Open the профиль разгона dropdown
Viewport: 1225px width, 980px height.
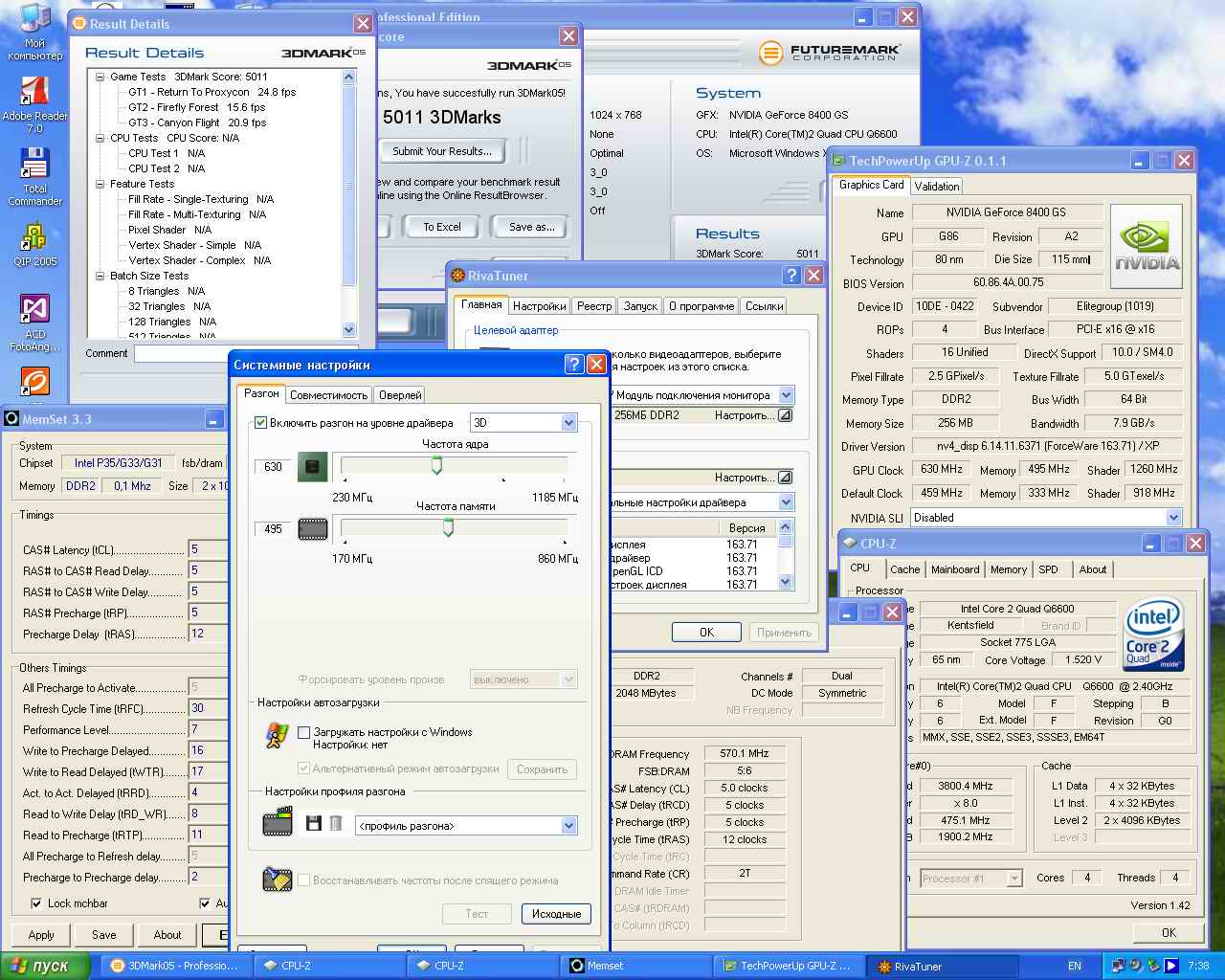click(568, 825)
